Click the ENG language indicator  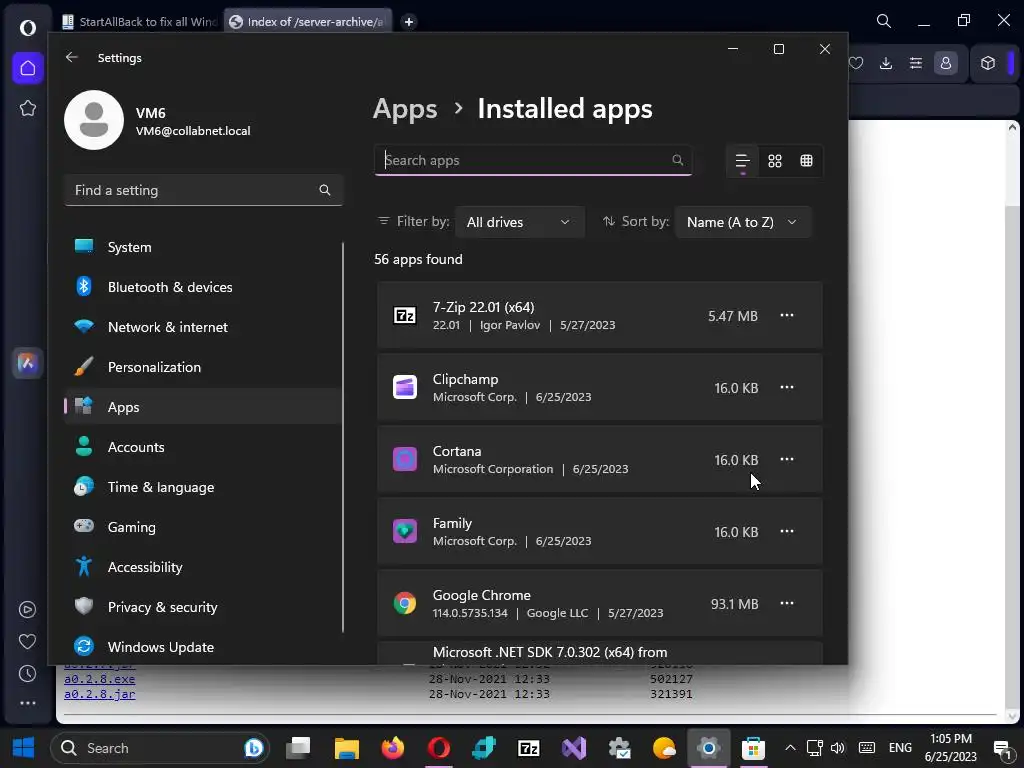tap(900, 748)
